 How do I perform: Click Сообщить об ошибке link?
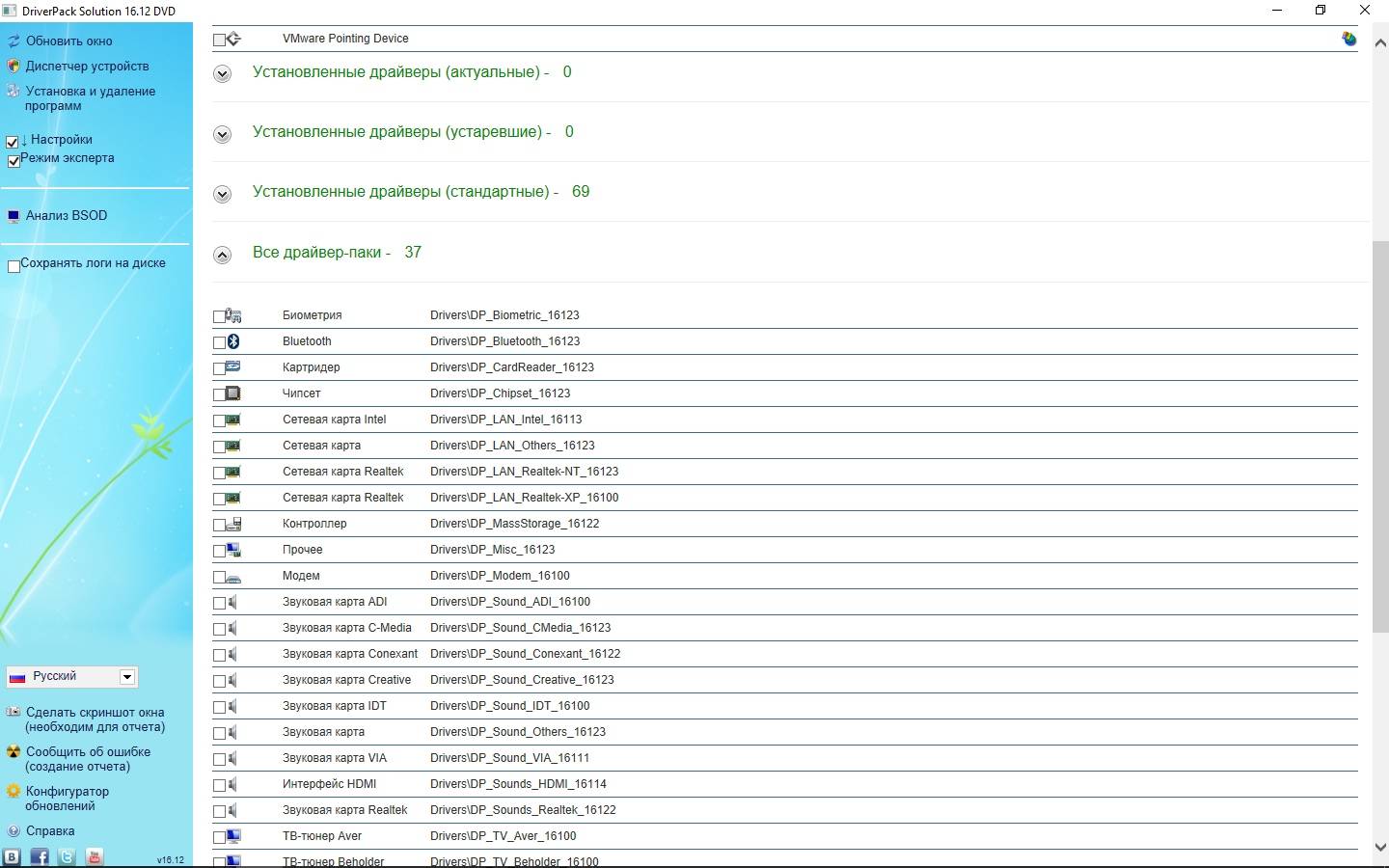[x=88, y=759]
